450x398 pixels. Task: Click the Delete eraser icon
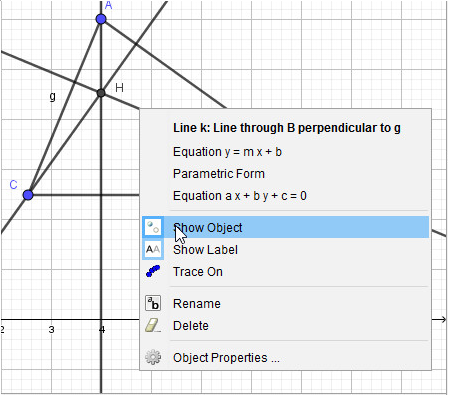[x=153, y=325]
